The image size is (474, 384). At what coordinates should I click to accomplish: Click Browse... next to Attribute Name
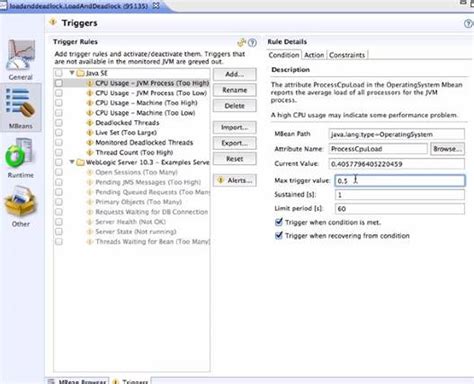click(x=447, y=149)
